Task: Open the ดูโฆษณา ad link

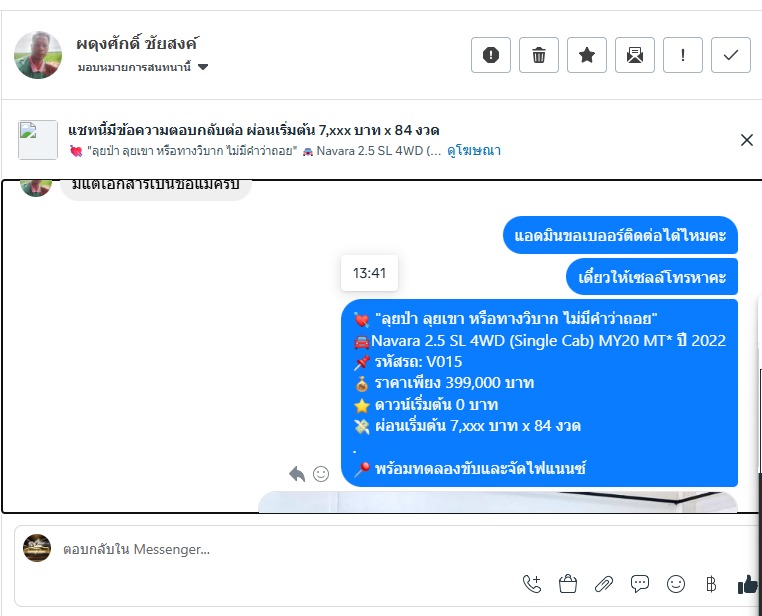Action: point(474,151)
